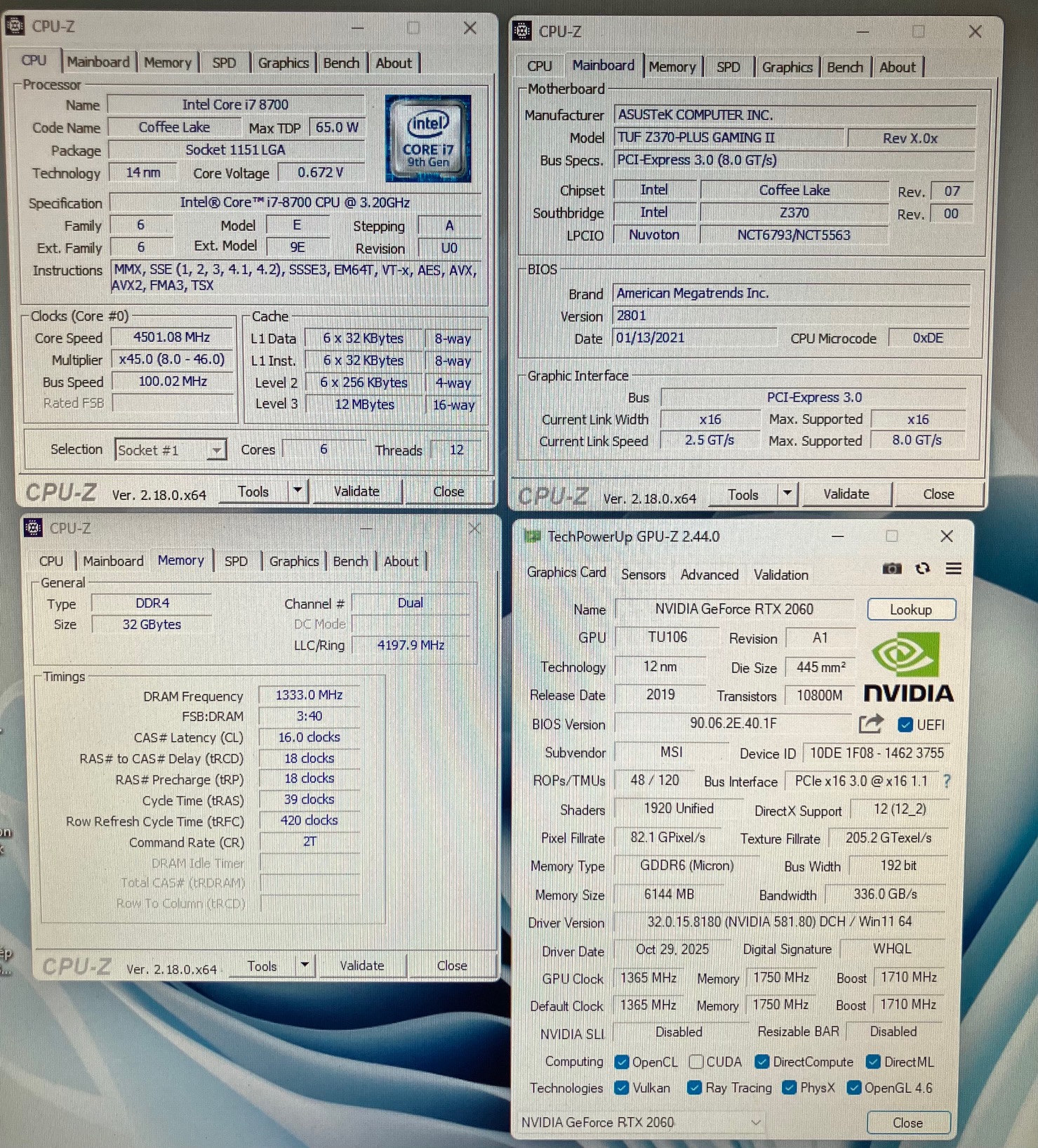Image resolution: width=1038 pixels, height=1148 pixels.
Task: Click the Intel Core i7 logo badge
Action: [428, 138]
